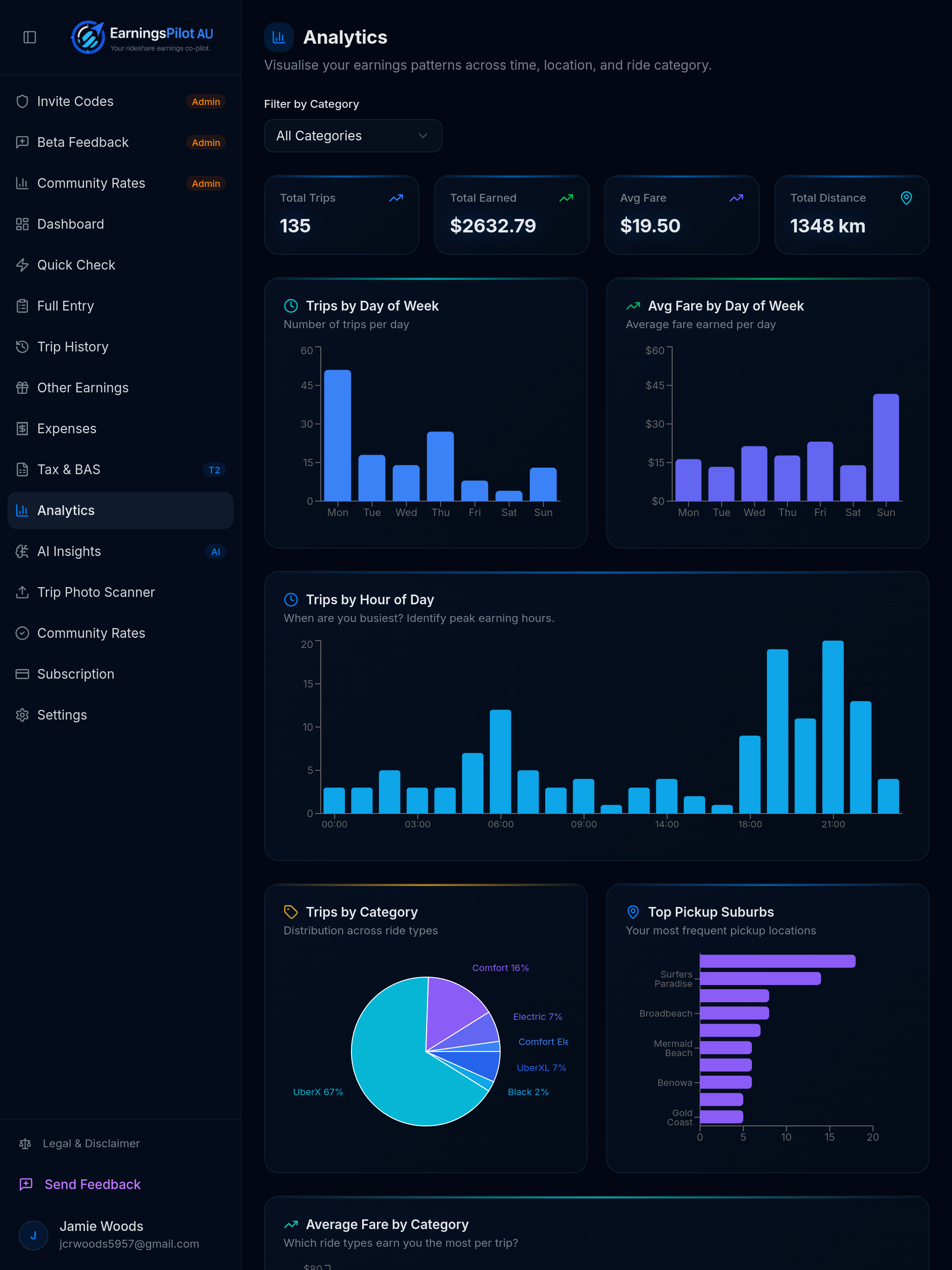This screenshot has width=952, height=1270.
Task: Click the Other Earnings gift icon
Action: click(22, 388)
